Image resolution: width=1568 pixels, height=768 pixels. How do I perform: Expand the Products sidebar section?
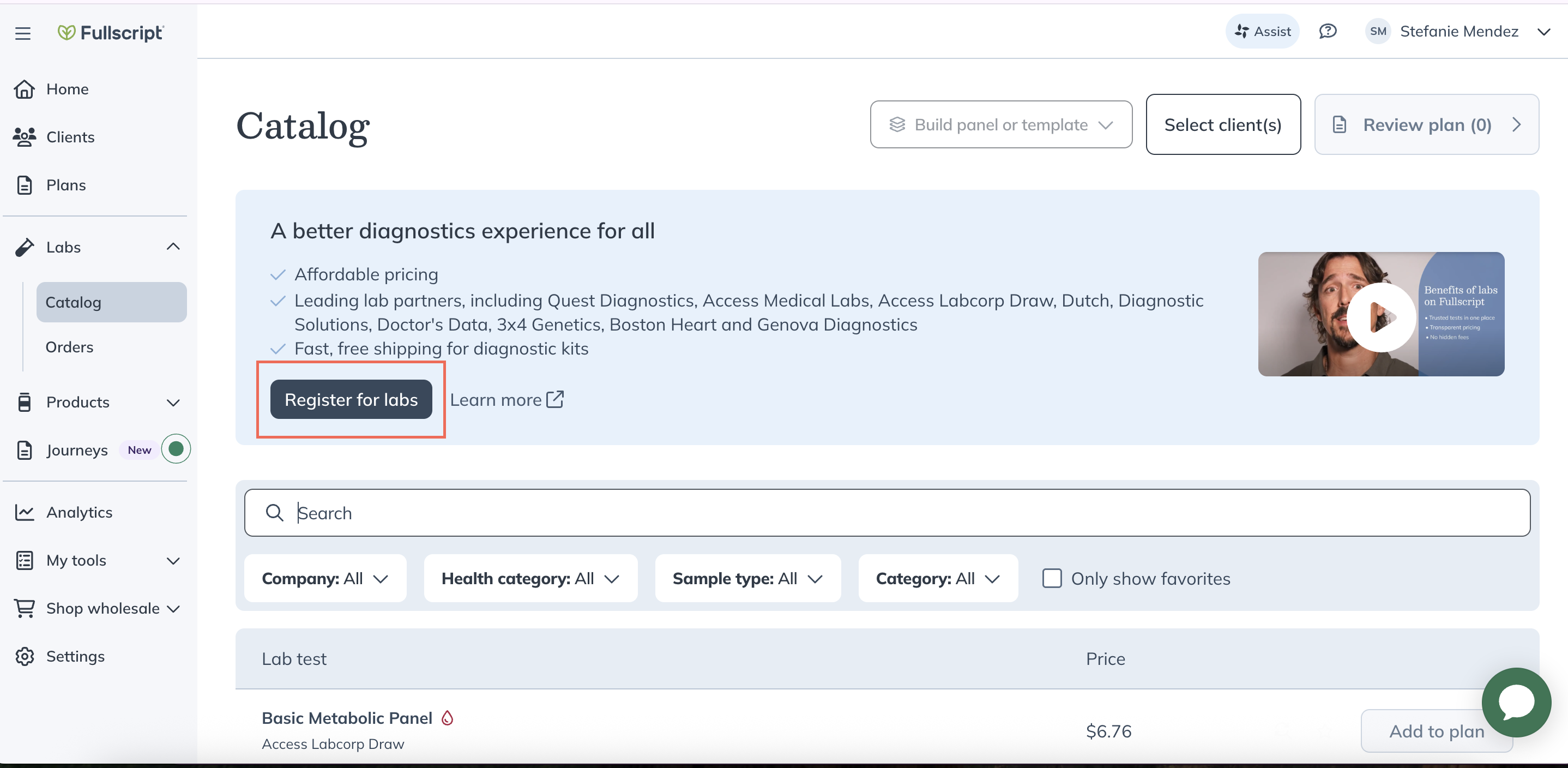coord(173,402)
